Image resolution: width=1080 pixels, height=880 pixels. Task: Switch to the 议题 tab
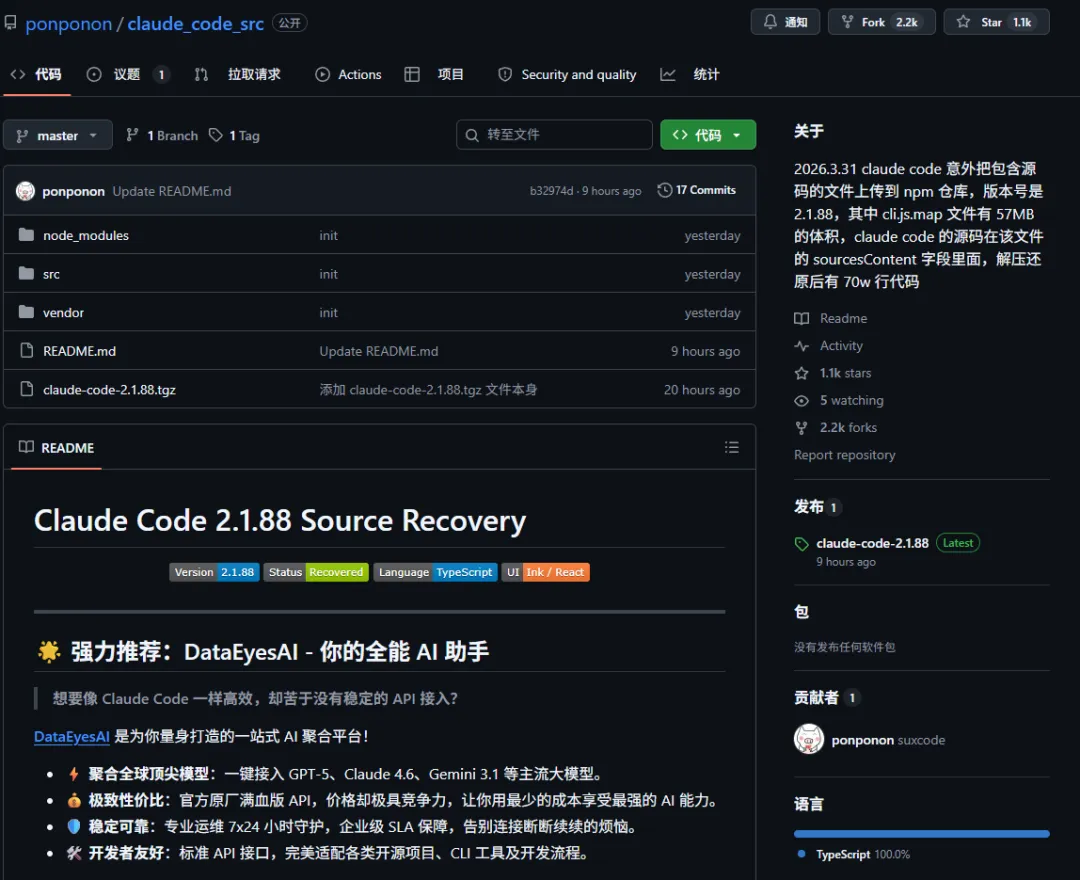click(x=127, y=74)
